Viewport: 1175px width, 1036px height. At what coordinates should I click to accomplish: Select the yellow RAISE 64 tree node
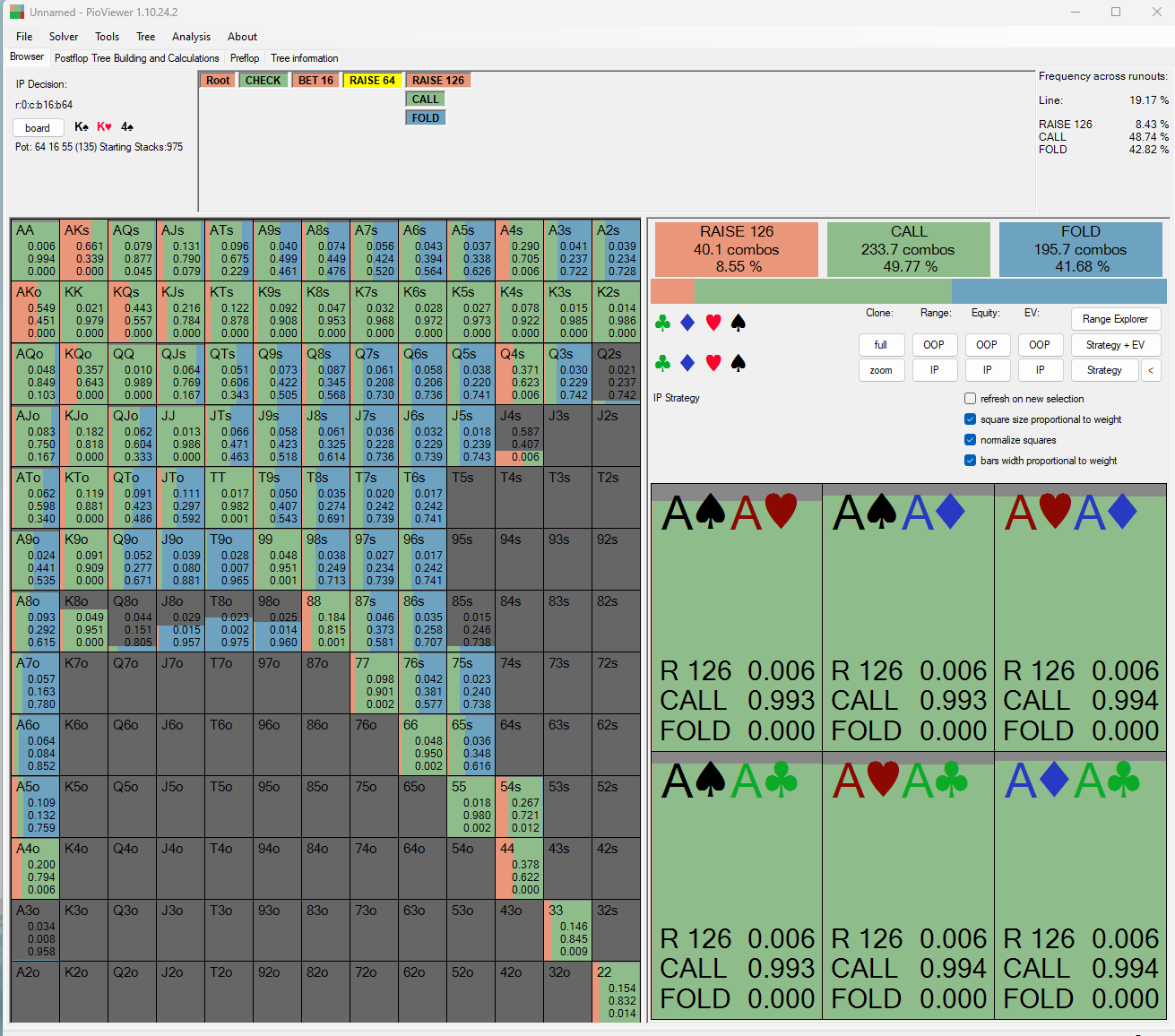click(x=372, y=81)
